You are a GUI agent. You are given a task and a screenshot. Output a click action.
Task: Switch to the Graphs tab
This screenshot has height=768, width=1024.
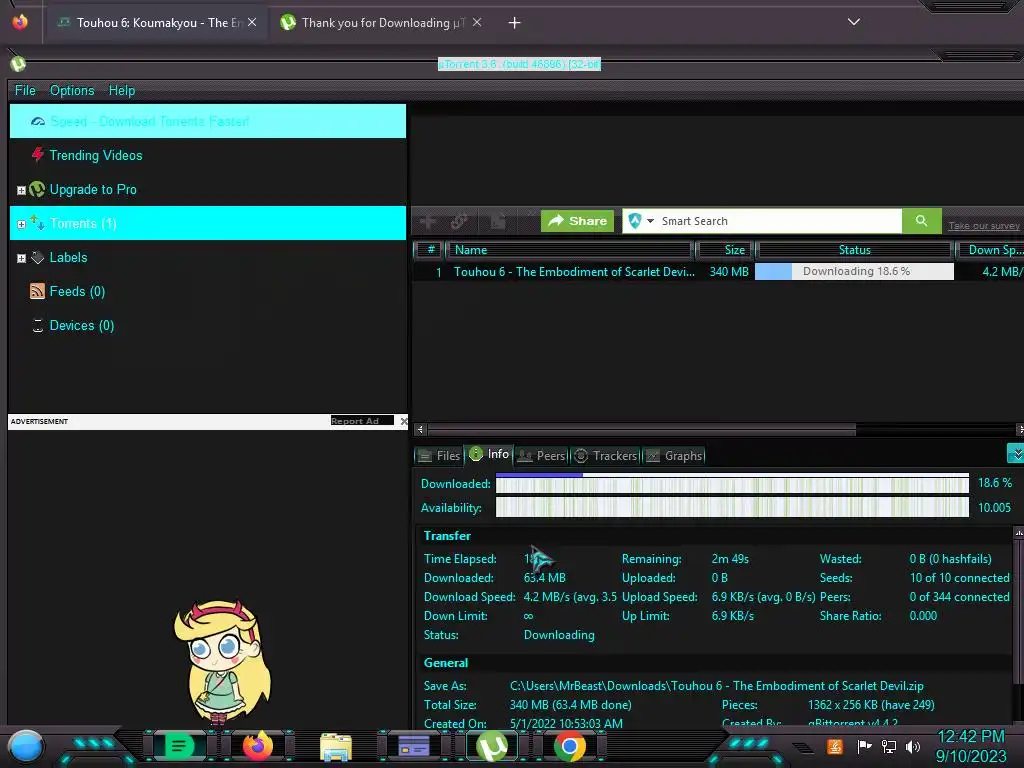[x=675, y=456]
